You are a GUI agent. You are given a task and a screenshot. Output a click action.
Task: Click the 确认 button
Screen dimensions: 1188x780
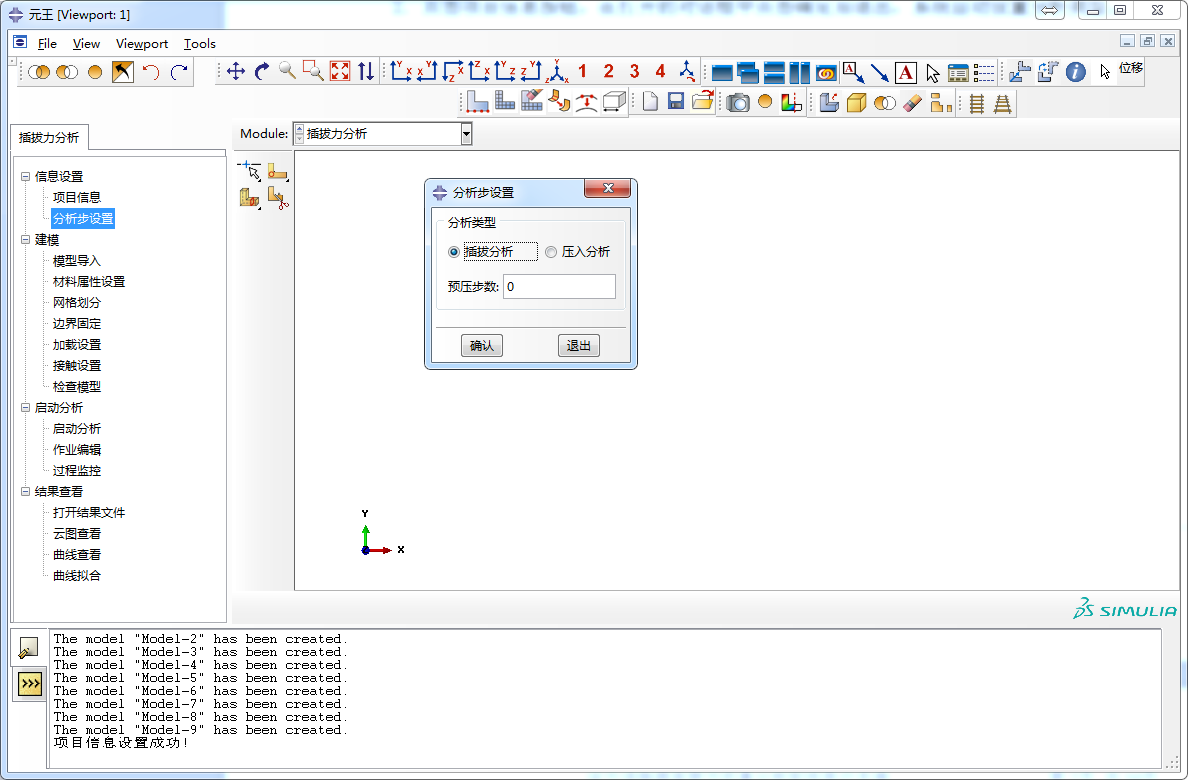pyautogui.click(x=482, y=346)
